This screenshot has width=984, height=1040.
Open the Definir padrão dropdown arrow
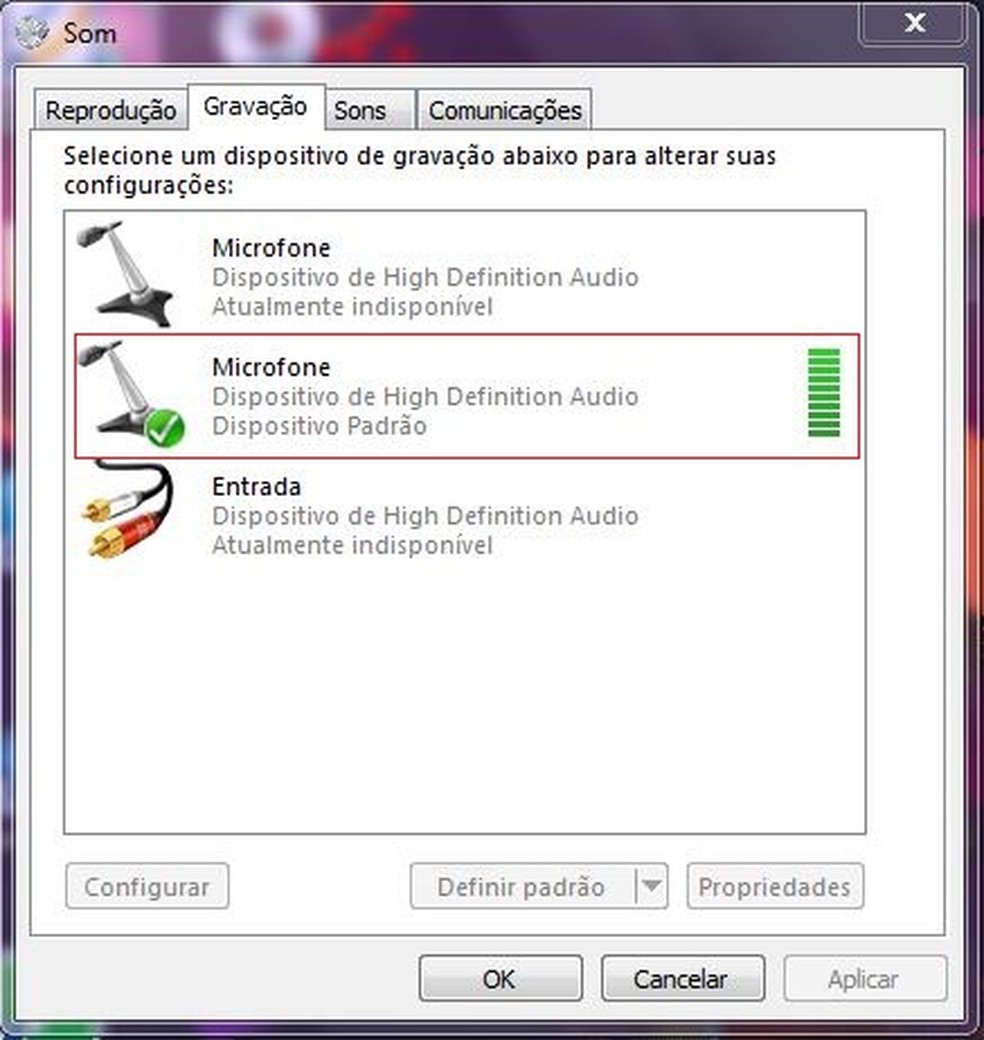pyautogui.click(x=655, y=886)
